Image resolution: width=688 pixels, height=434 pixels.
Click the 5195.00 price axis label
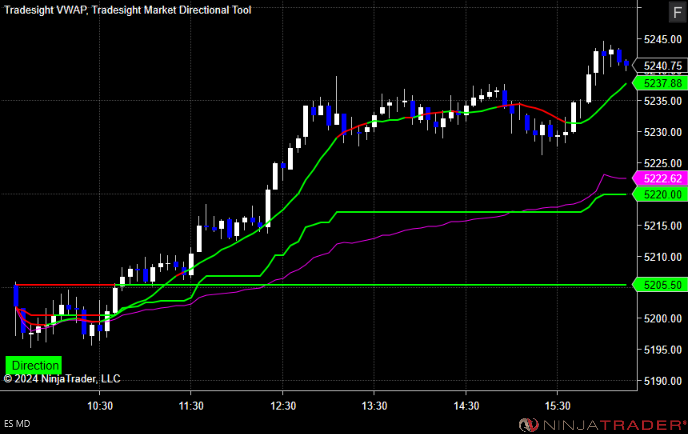(x=663, y=350)
